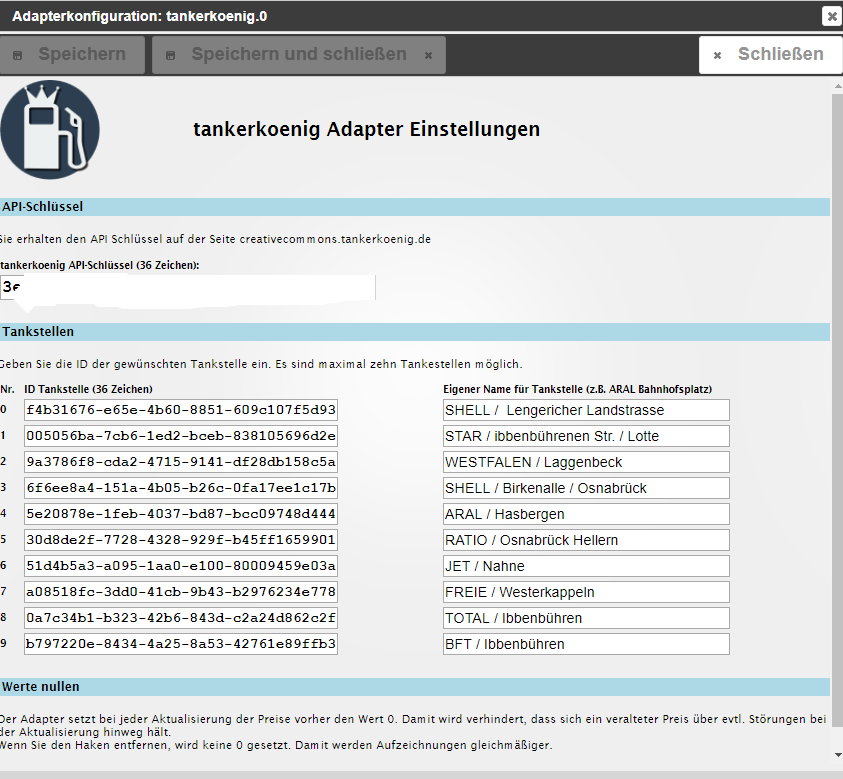Edit name field SHELL / Birkenalle / Osnabrück

586,488
